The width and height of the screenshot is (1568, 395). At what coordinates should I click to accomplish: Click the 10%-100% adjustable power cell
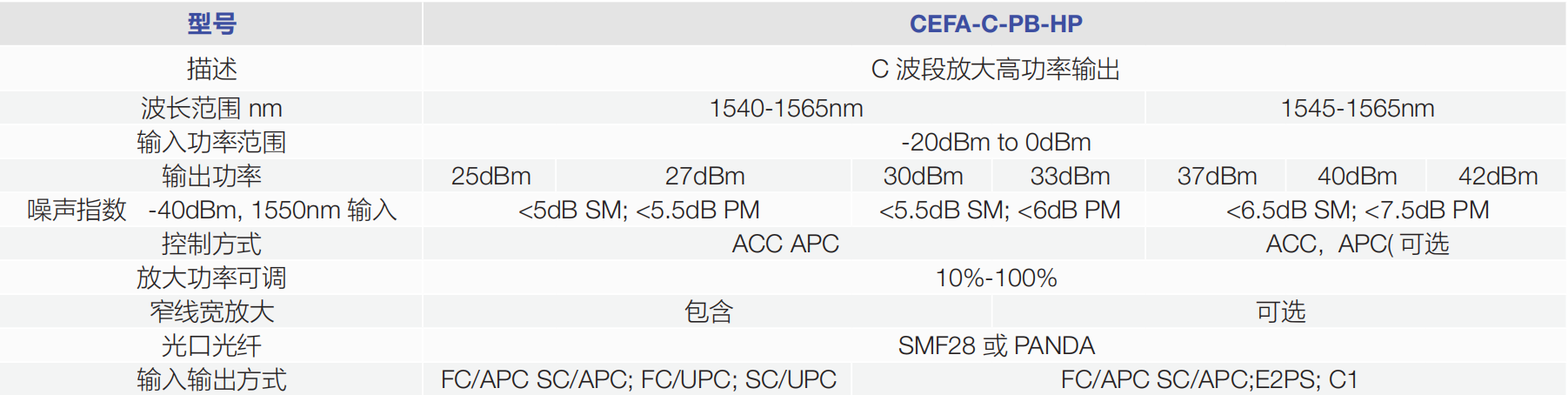[x=995, y=278]
